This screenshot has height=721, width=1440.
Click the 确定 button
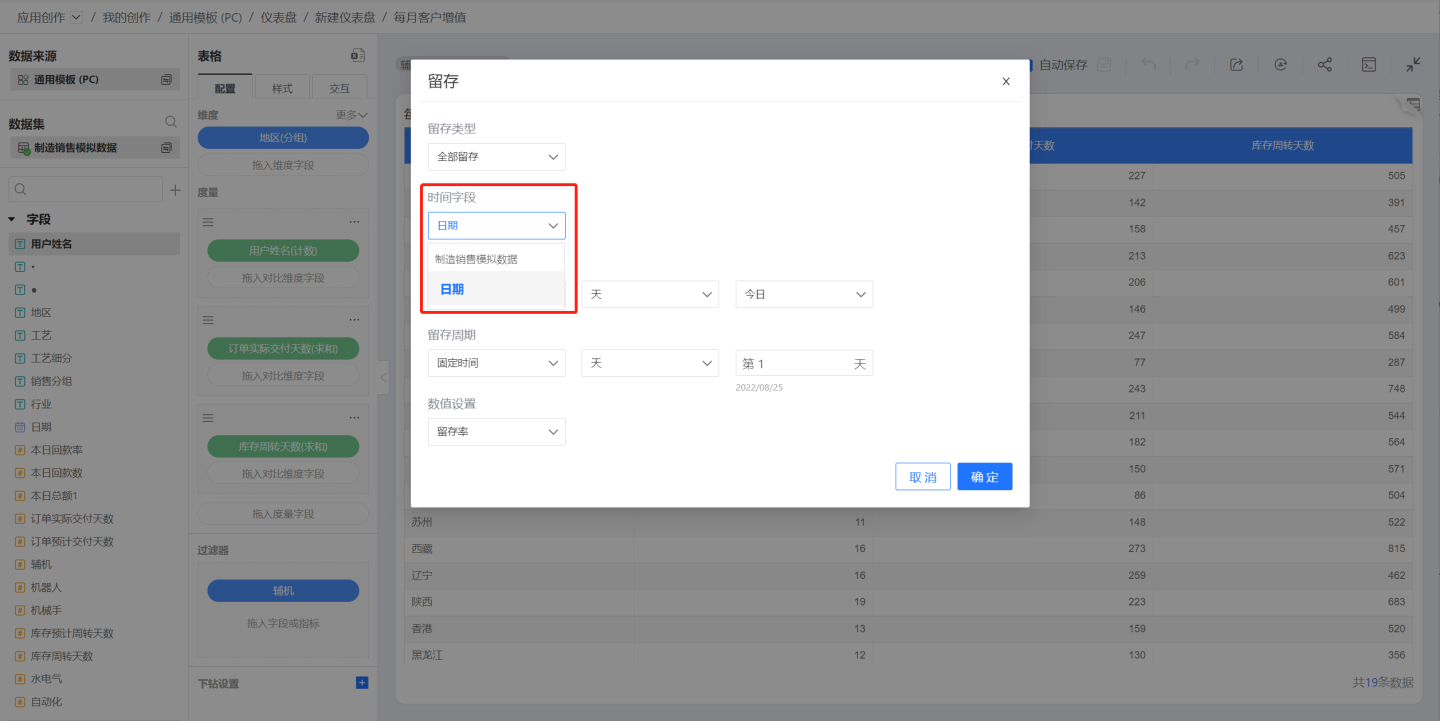984,477
